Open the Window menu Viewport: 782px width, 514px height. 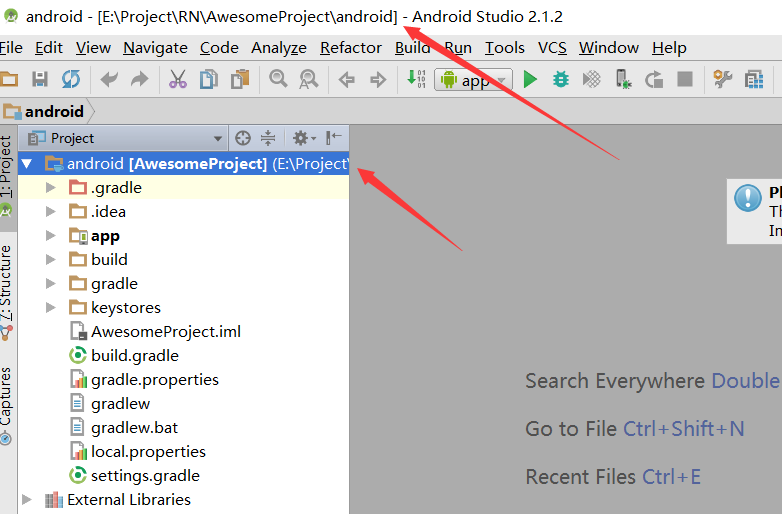click(x=609, y=48)
